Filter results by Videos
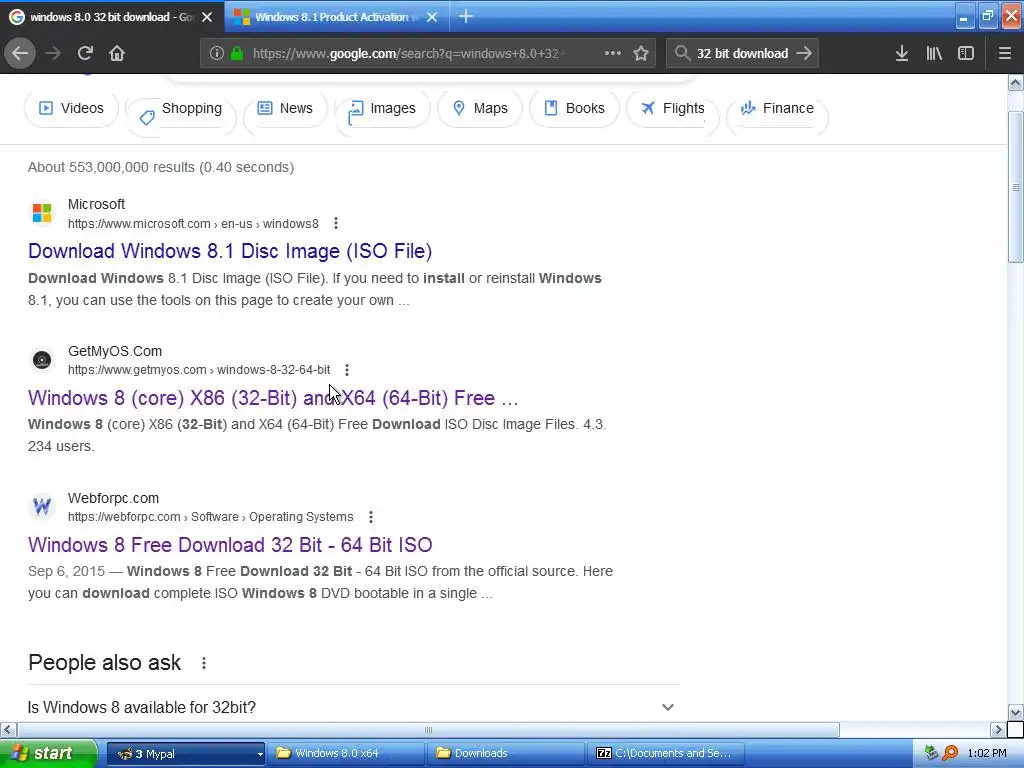 click(71, 108)
